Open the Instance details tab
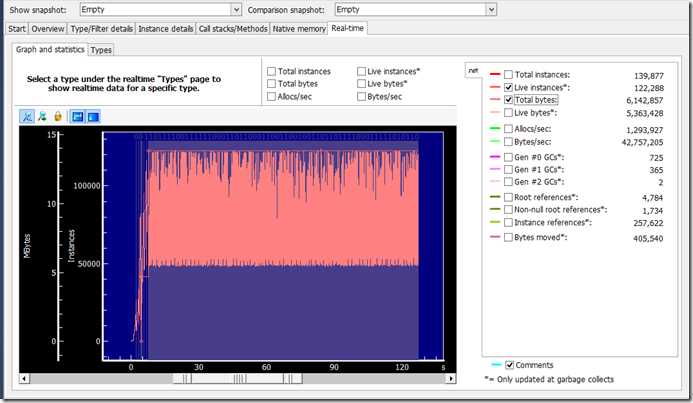 click(165, 29)
